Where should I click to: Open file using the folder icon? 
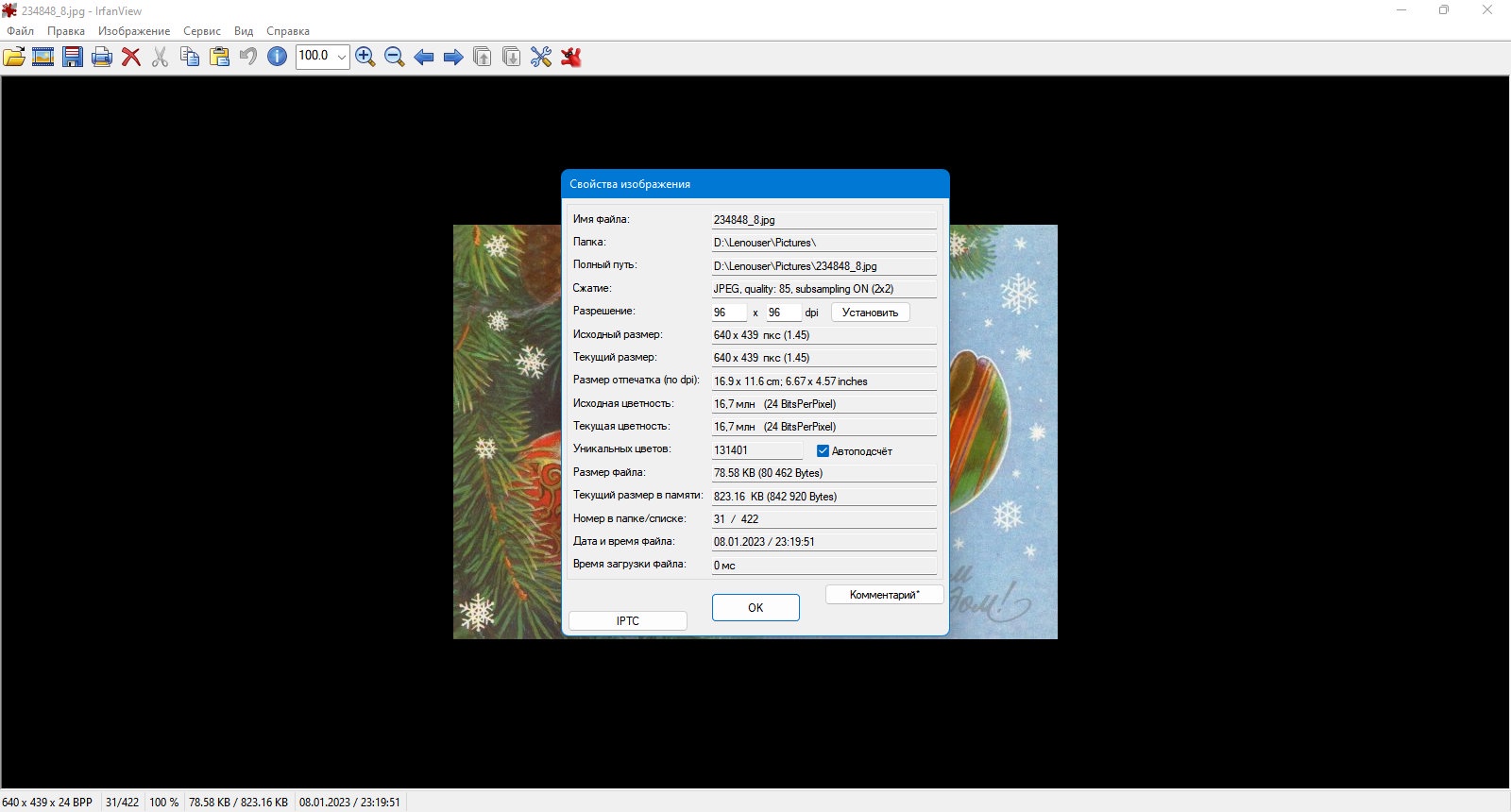click(x=14, y=57)
